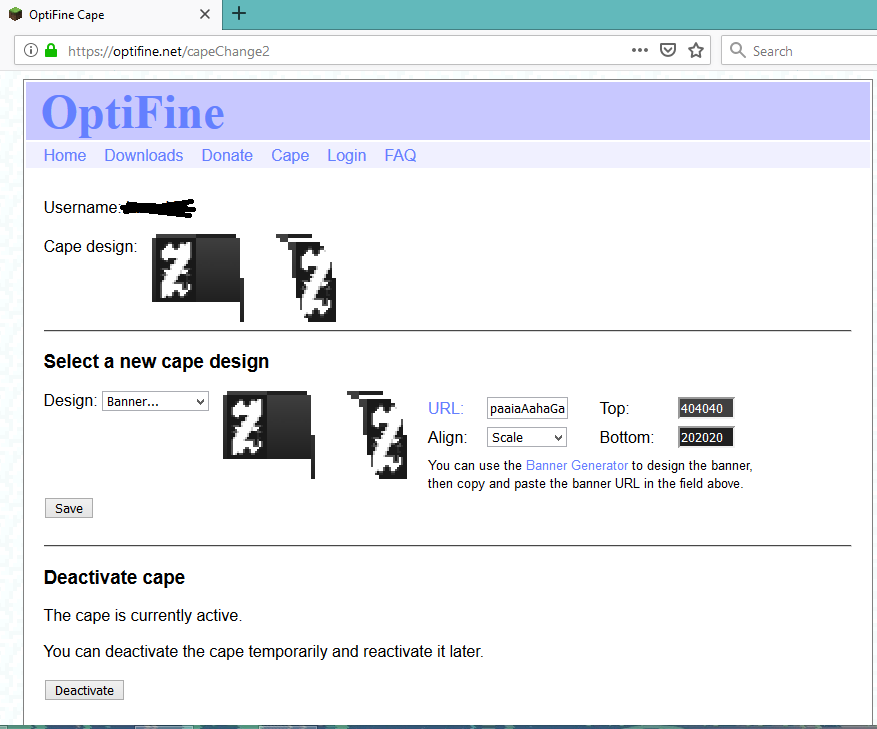877x729 pixels.
Task: Open a new tab with the plus button
Action: [239, 13]
